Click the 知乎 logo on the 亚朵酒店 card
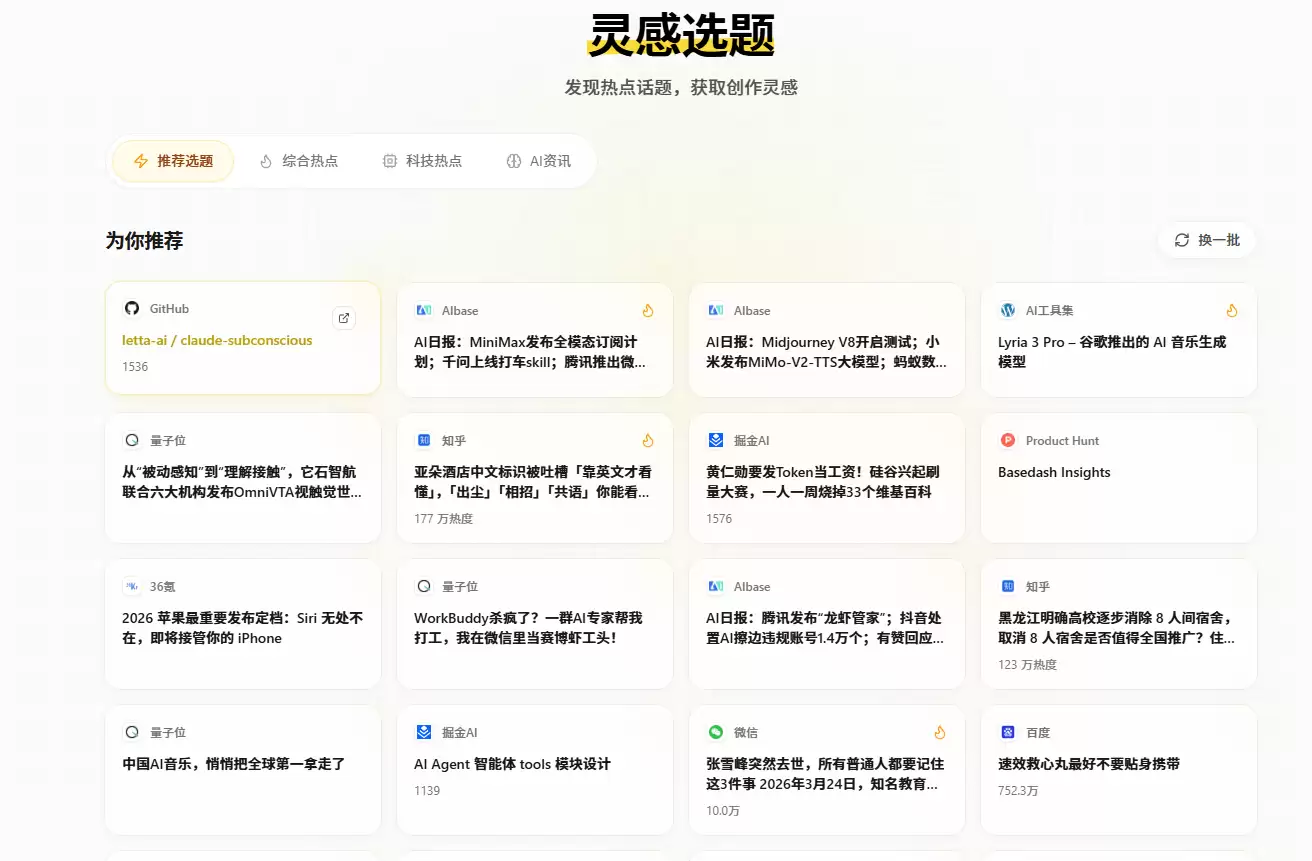This screenshot has height=861, width=1312. 424,440
